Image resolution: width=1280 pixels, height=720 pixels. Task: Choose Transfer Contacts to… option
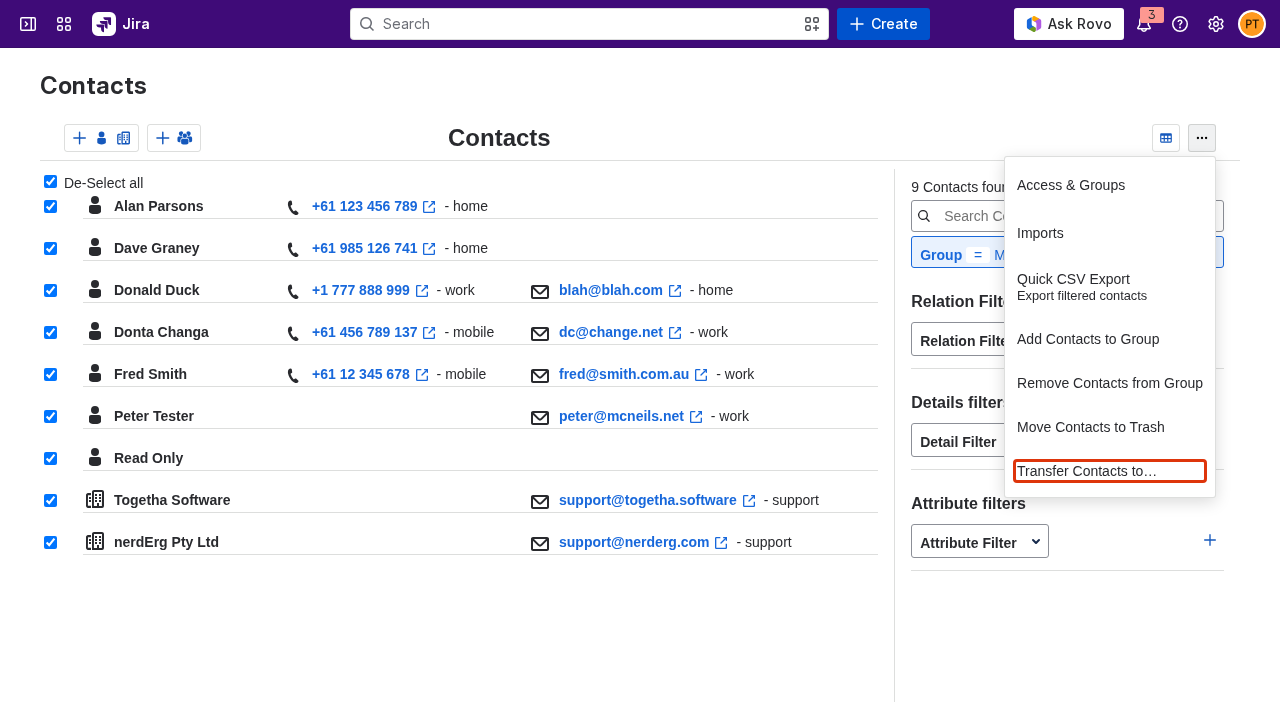[x=1110, y=471]
